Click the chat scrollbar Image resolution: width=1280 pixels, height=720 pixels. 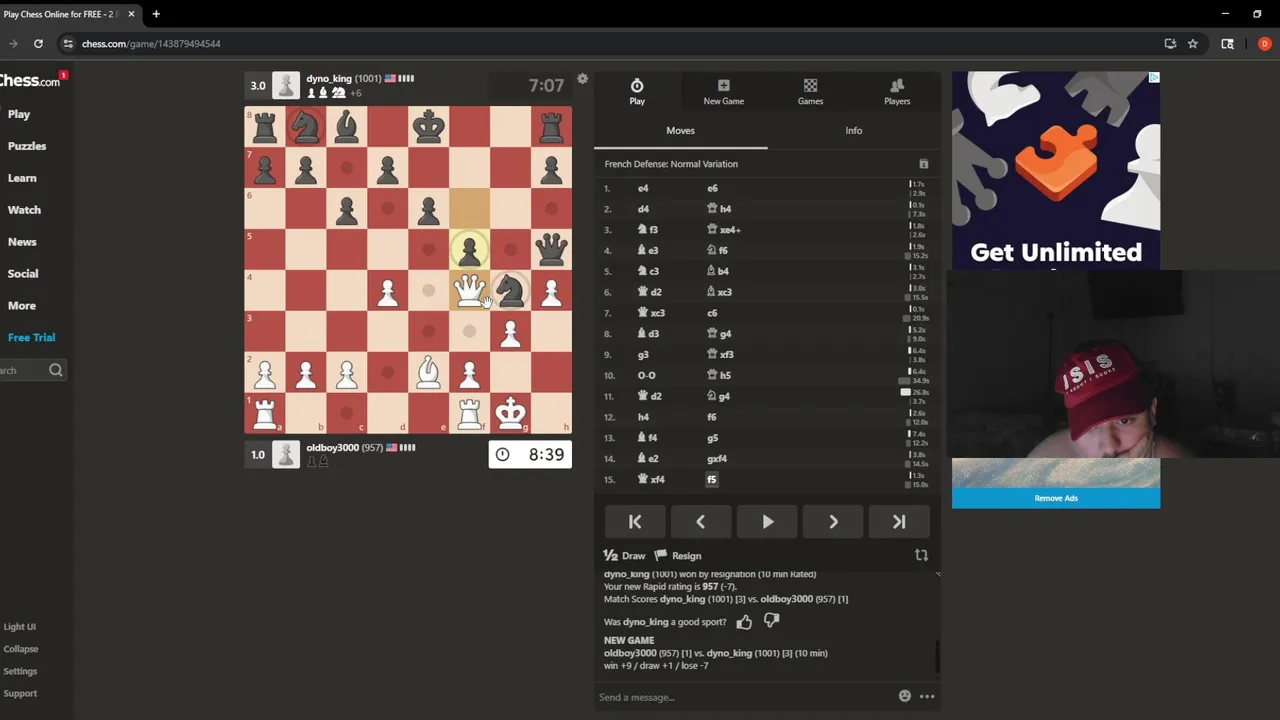[937, 656]
